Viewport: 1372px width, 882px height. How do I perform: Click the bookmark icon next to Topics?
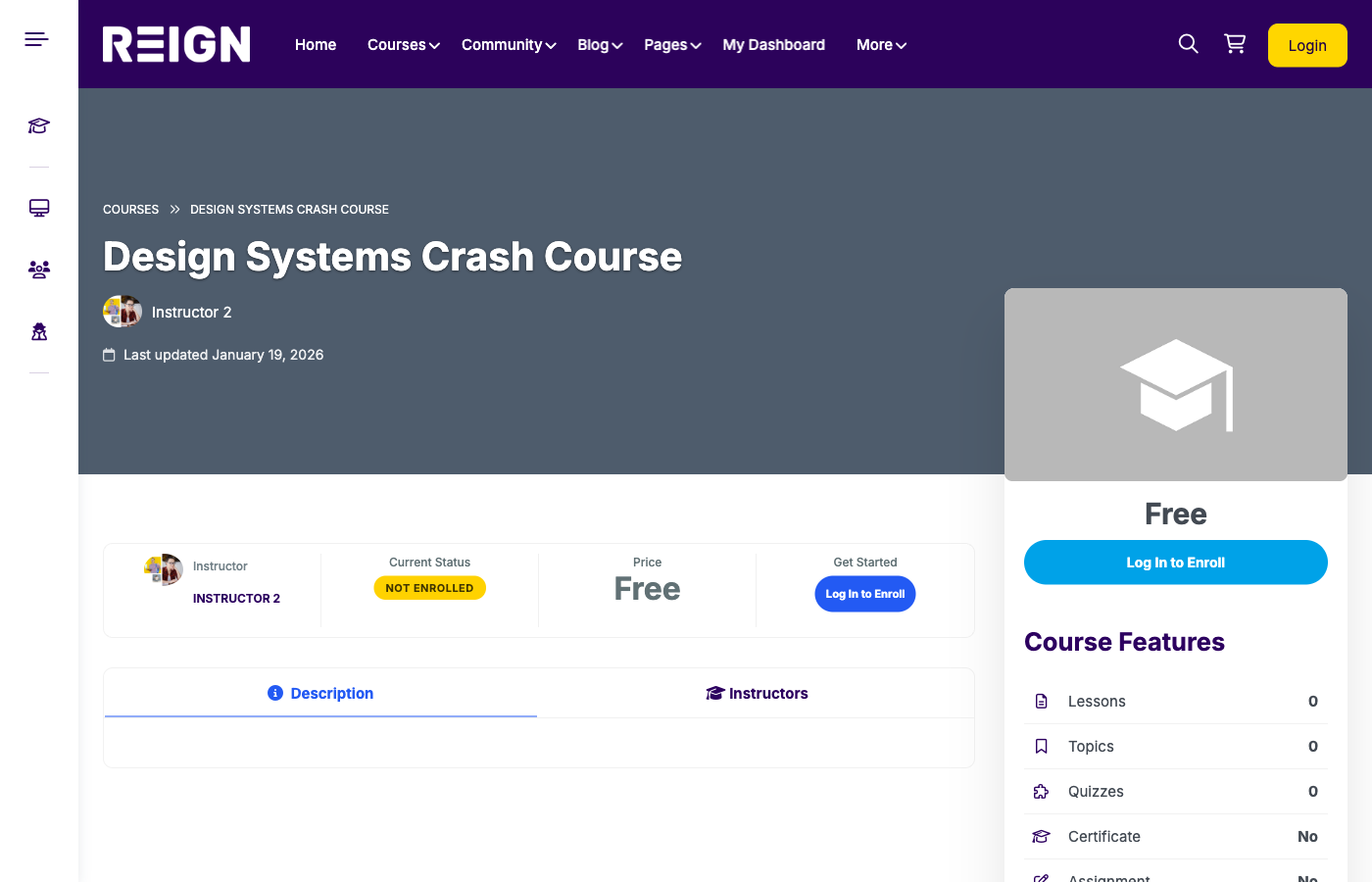coord(1041,746)
